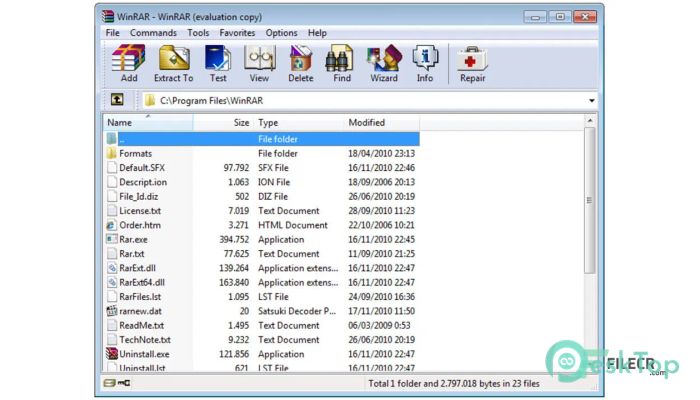The image size is (700, 400).
Task: Open the Extract To tool
Action: [x=174, y=63]
